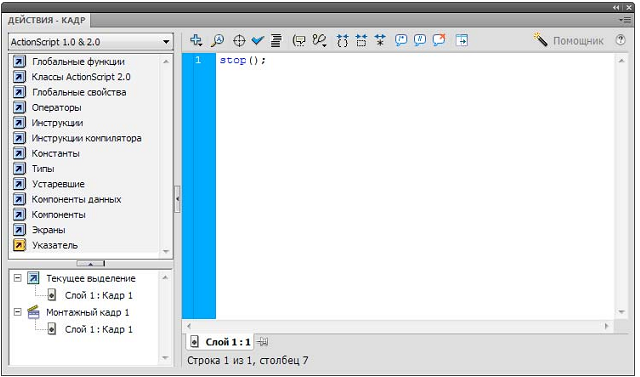
Task: Click Remove comment icon with red mark
Action: pos(439,40)
